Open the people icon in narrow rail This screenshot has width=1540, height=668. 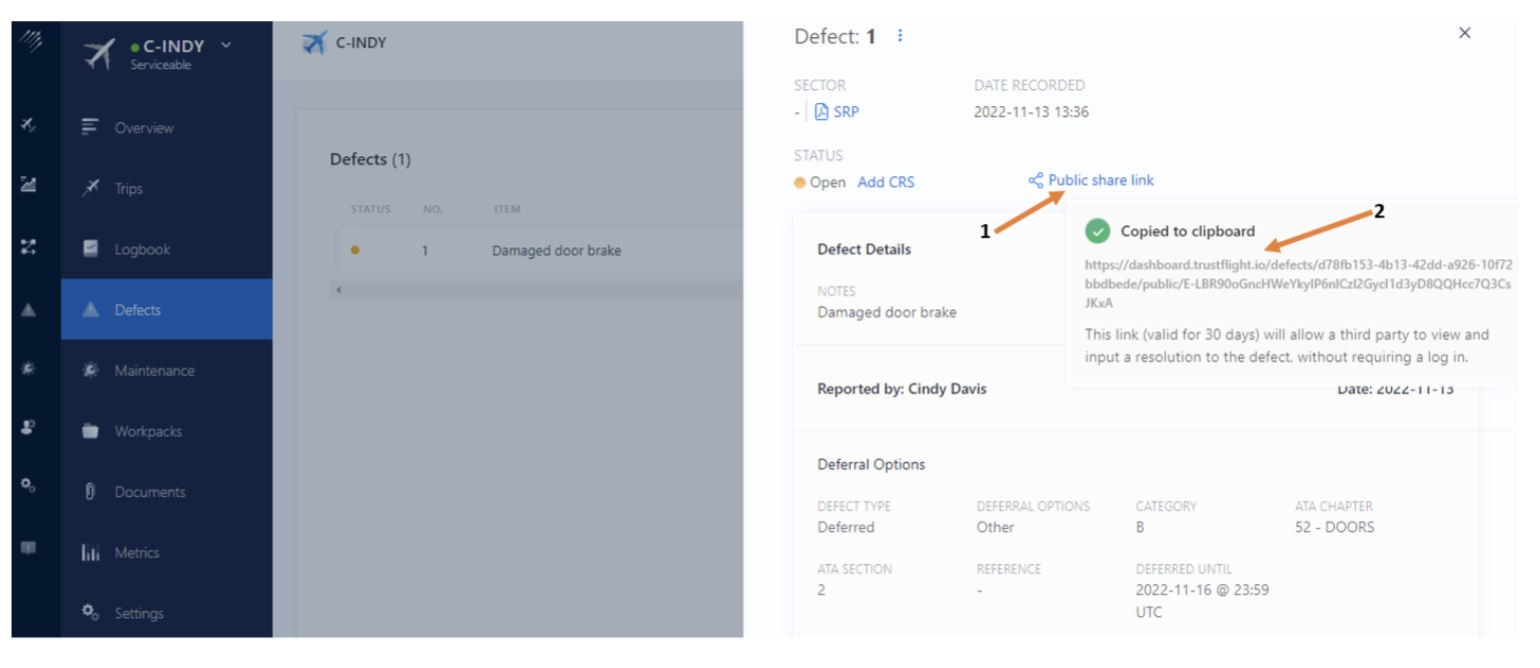click(x=28, y=427)
